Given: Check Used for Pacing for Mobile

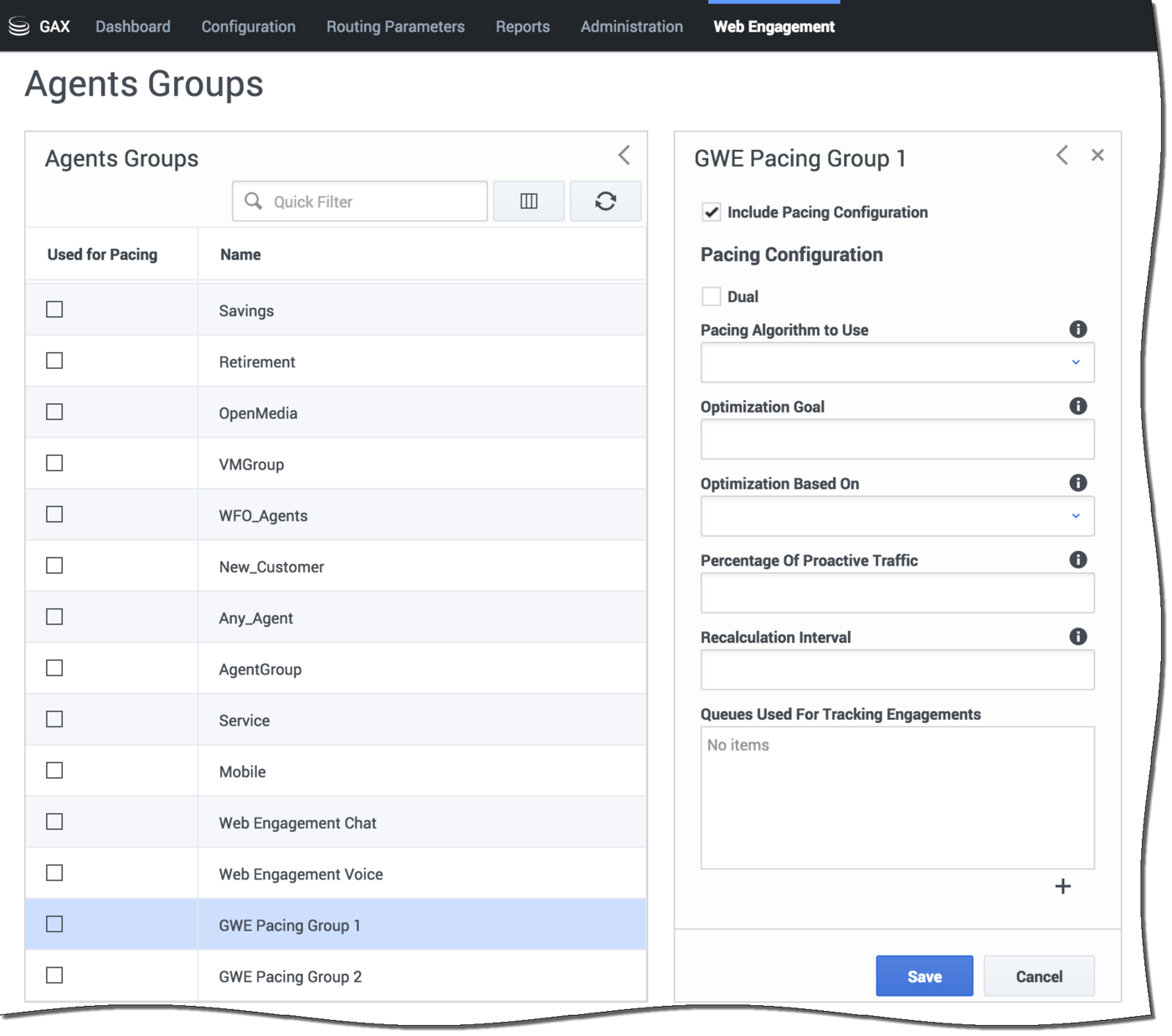Looking at the screenshot, I should (x=54, y=771).
